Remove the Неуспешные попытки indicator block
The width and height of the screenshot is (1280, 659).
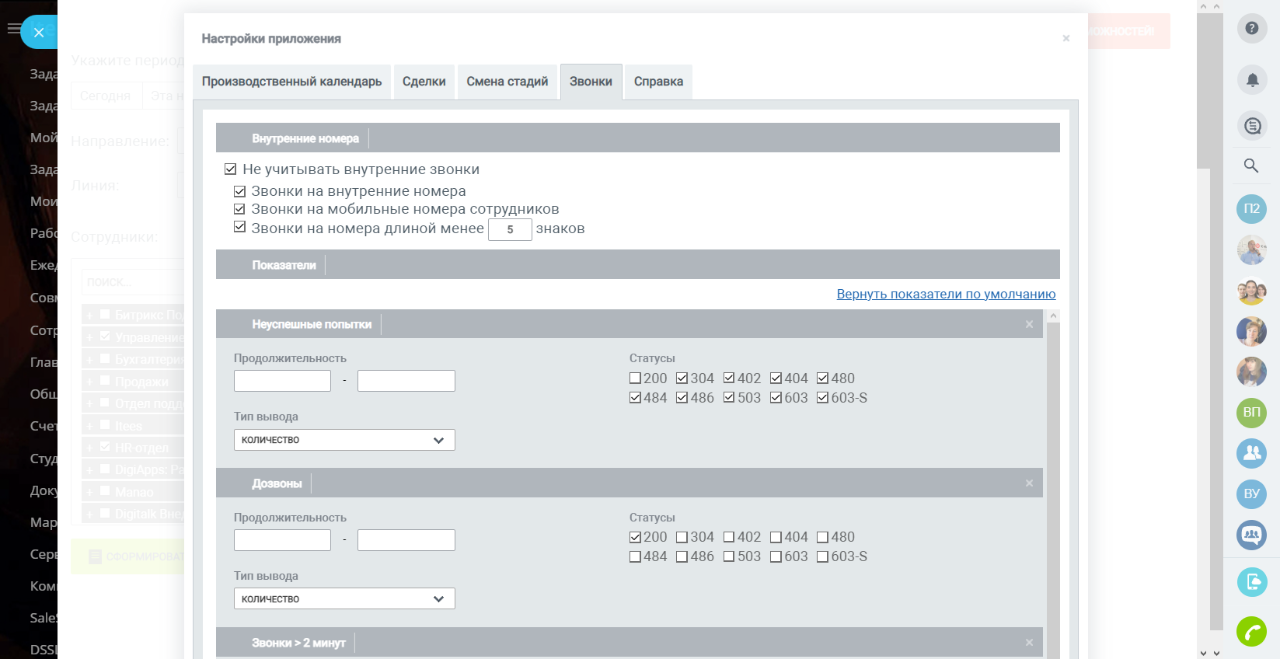point(1029,324)
